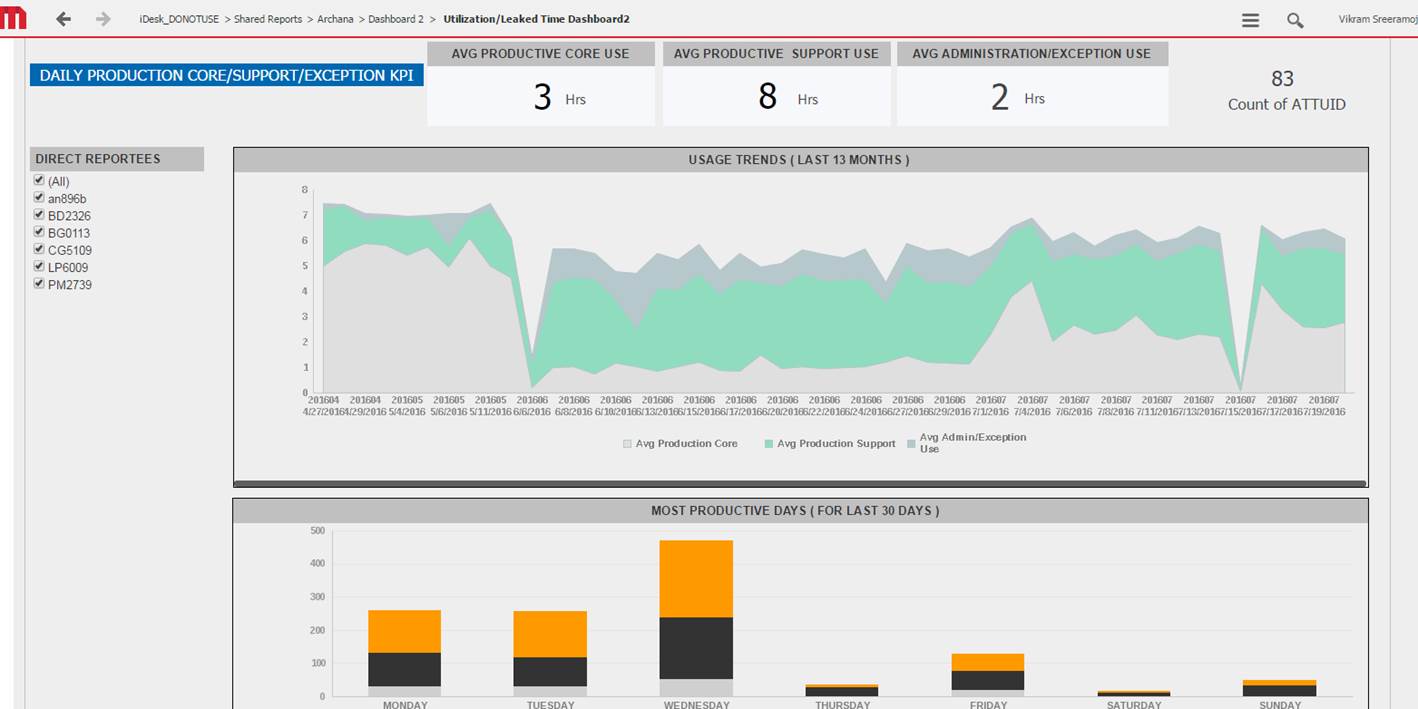The height and width of the screenshot is (709, 1418).
Task: Uncheck the BD2326 reportee checkbox
Action: point(39,215)
